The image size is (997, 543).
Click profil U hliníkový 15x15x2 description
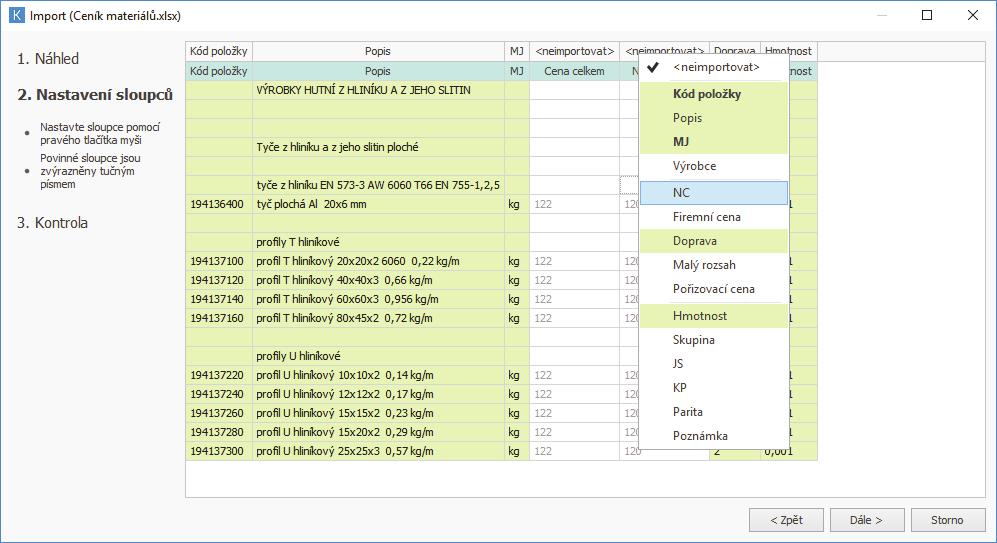(378, 413)
